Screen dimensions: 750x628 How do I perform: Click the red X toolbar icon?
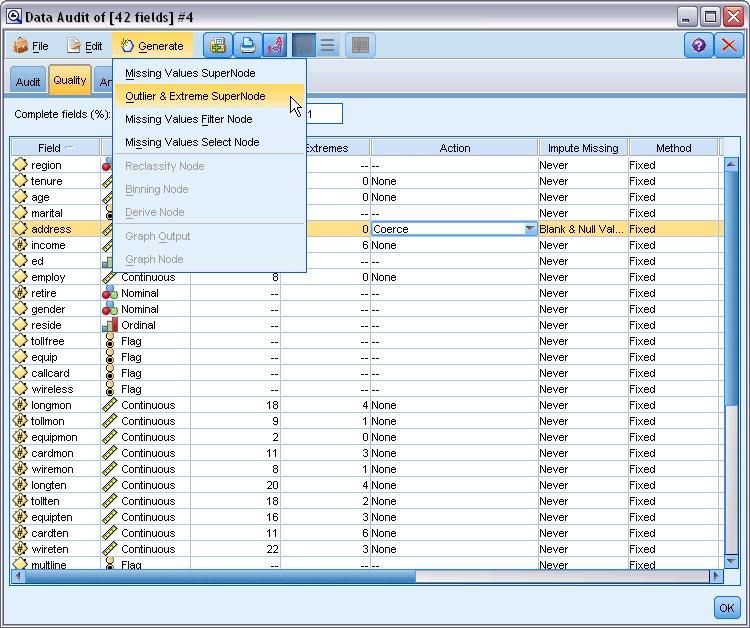point(728,46)
